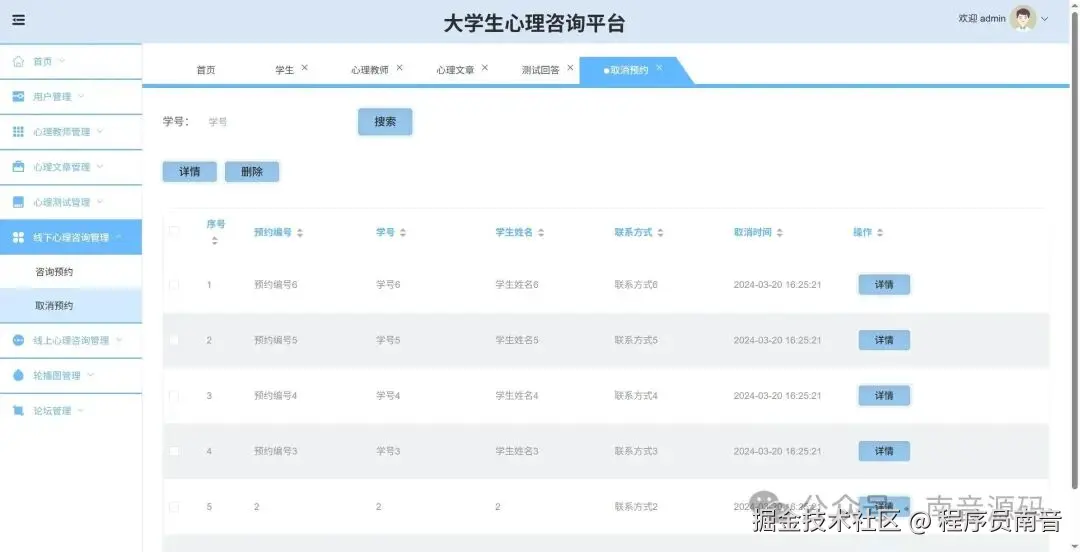The width and height of the screenshot is (1080, 552).
Task: Close the 学生 tab
Action: (304, 68)
